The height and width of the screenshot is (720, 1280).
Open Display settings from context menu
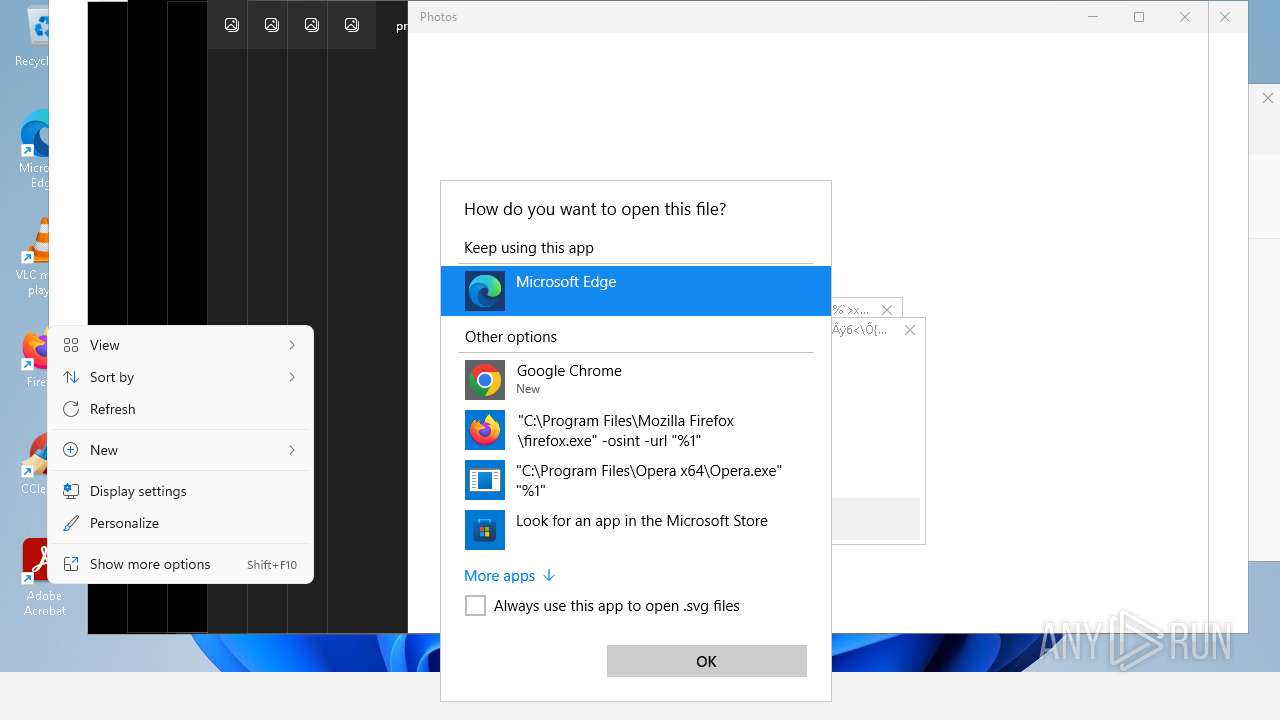(181, 491)
